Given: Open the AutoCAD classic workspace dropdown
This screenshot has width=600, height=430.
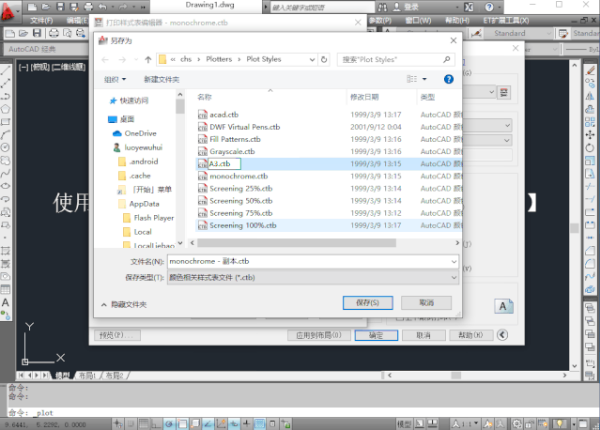Looking at the screenshot, I should [x=46, y=49].
